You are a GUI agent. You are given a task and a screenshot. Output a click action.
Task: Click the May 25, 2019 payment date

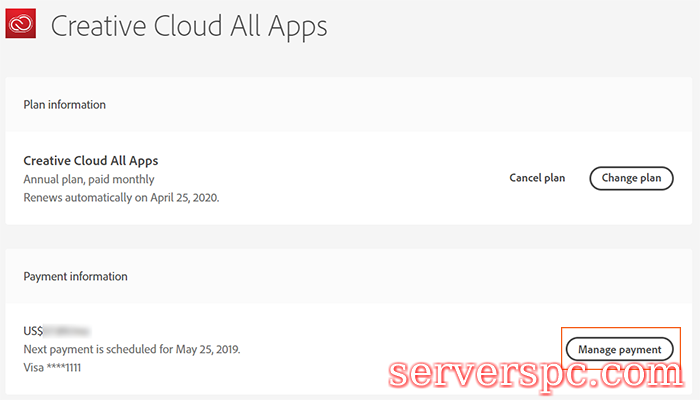(204, 349)
